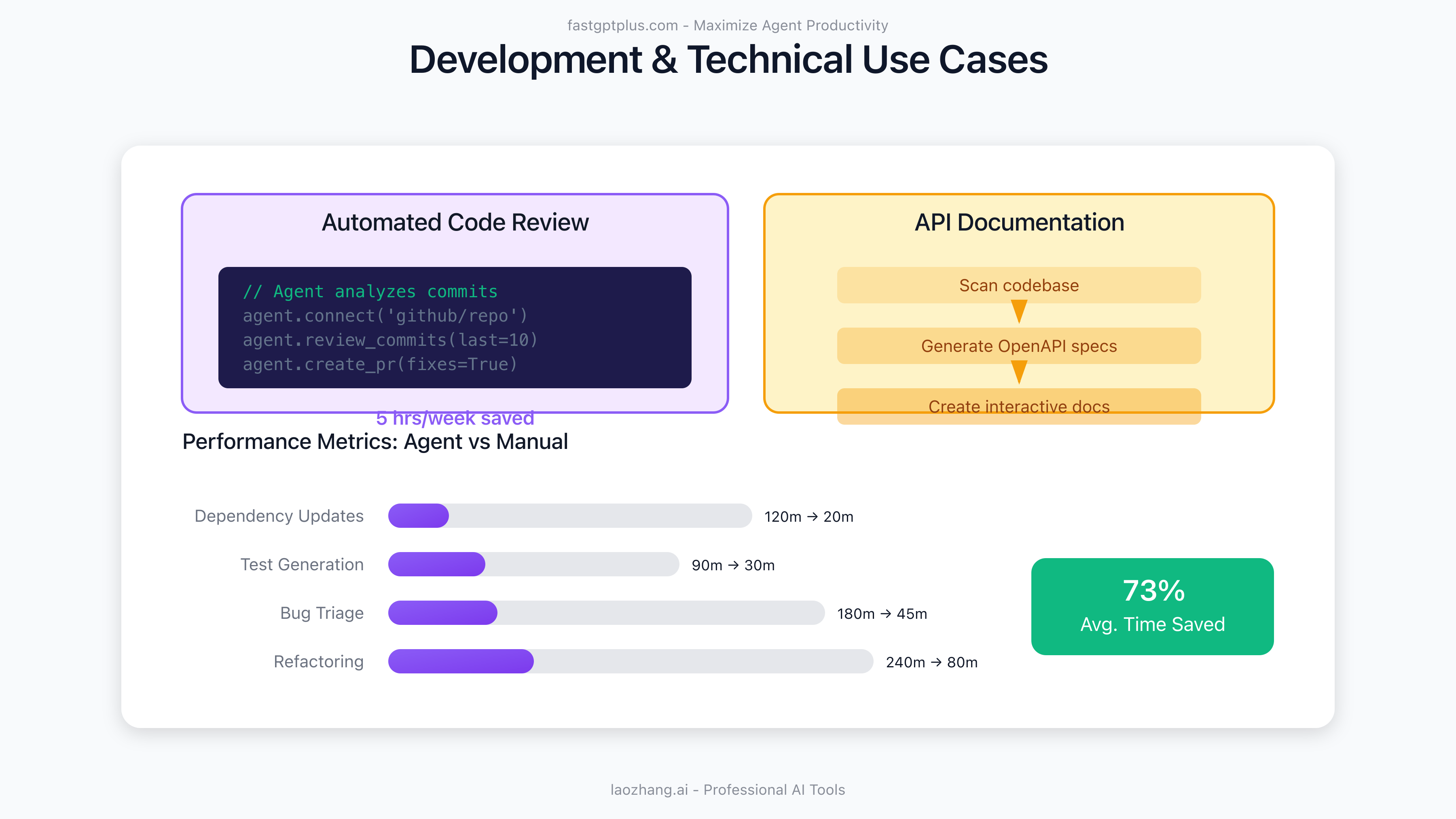Click the API Documentation heading
Screen dimensions: 1456x819
pos(1019,222)
